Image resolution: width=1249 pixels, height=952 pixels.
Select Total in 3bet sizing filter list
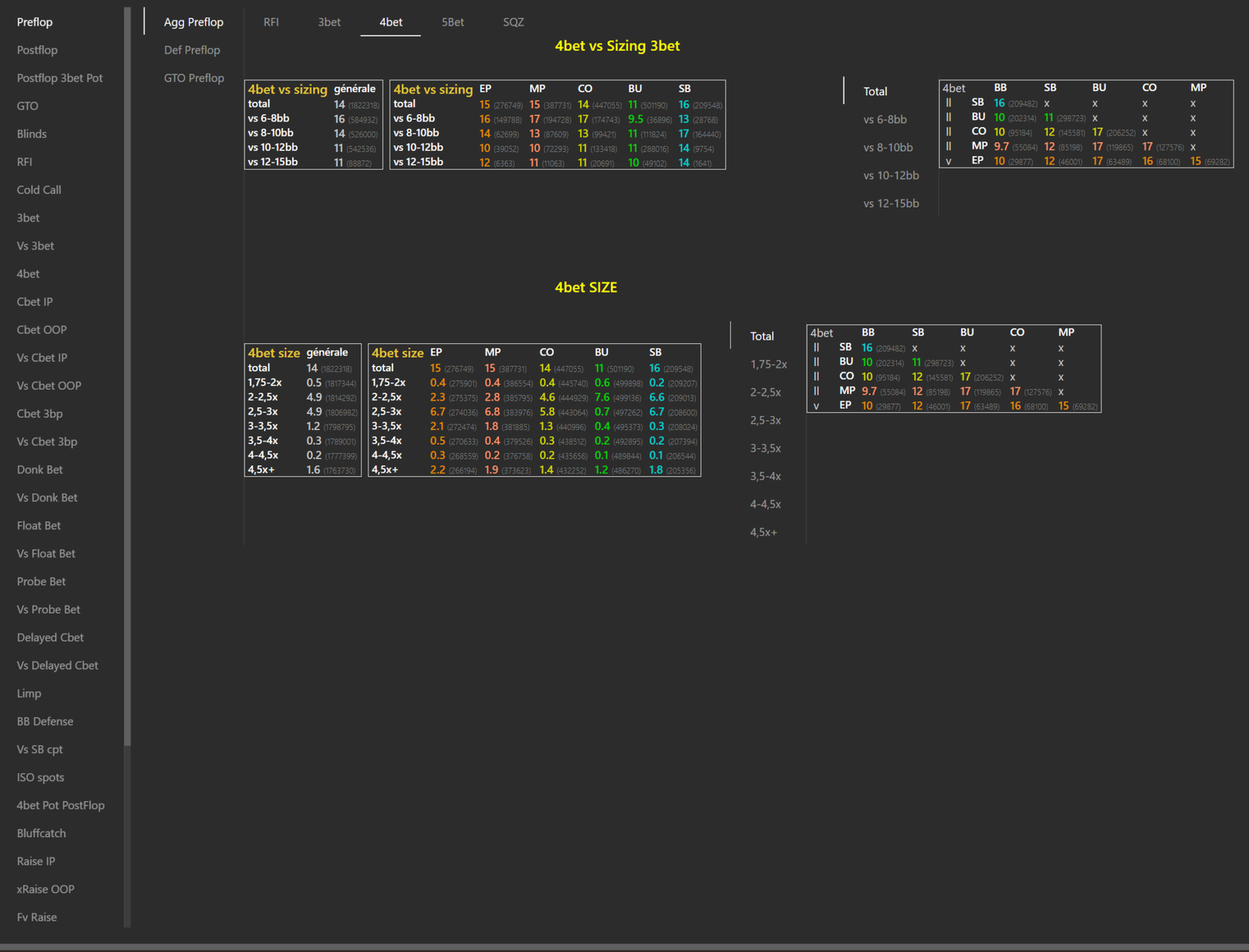875,91
